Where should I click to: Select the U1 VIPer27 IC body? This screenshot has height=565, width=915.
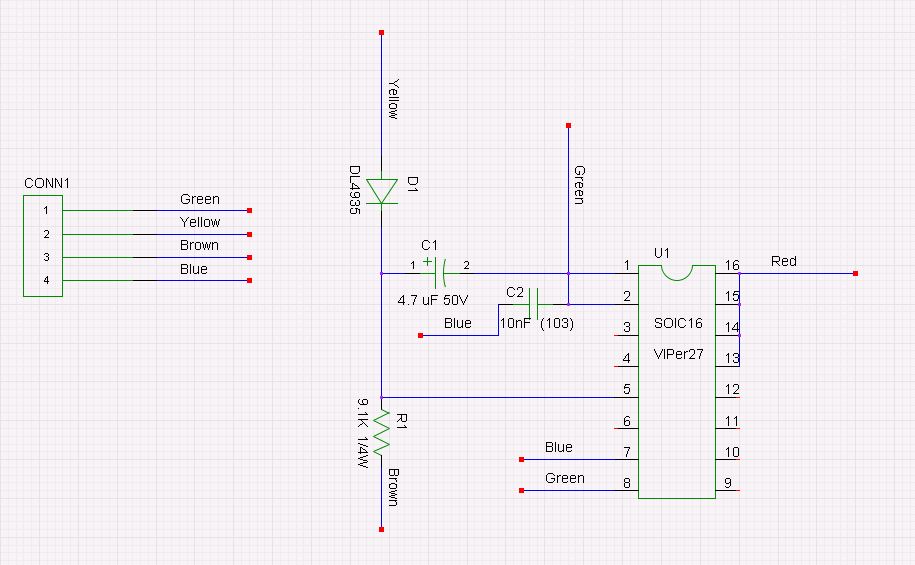pyautogui.click(x=677, y=382)
